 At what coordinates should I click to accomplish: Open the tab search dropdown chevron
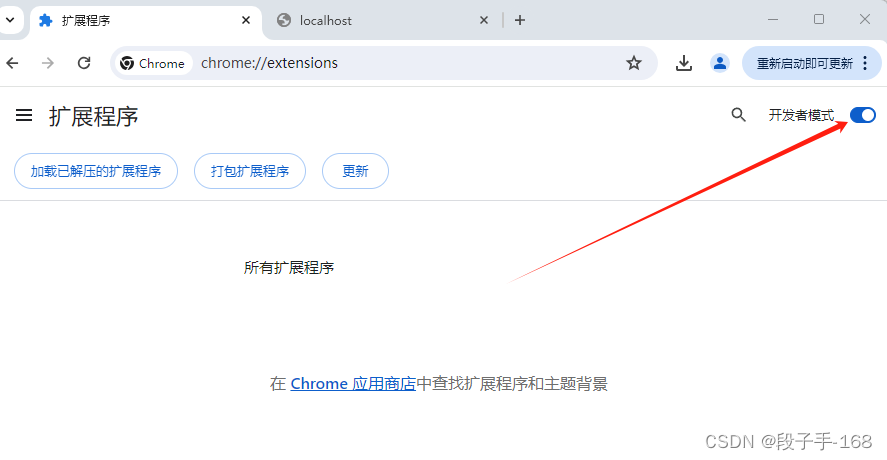(10, 20)
